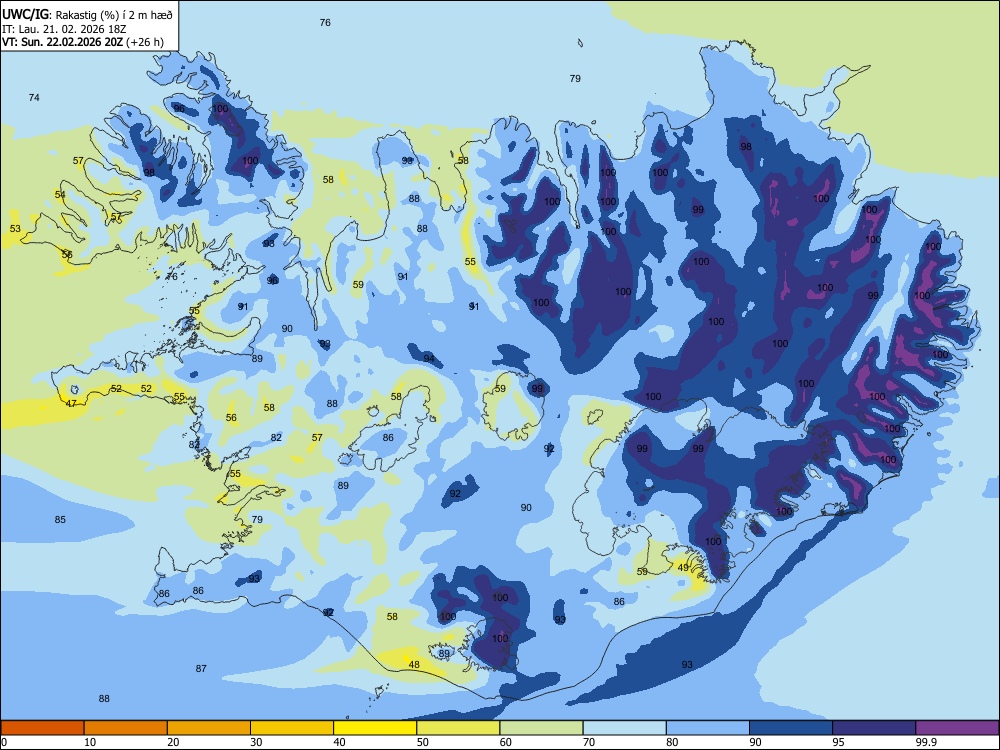Click the title text 'Rakastig (%) í 2 m hæð'
The height and width of the screenshot is (750, 1000).
click(x=114, y=15)
